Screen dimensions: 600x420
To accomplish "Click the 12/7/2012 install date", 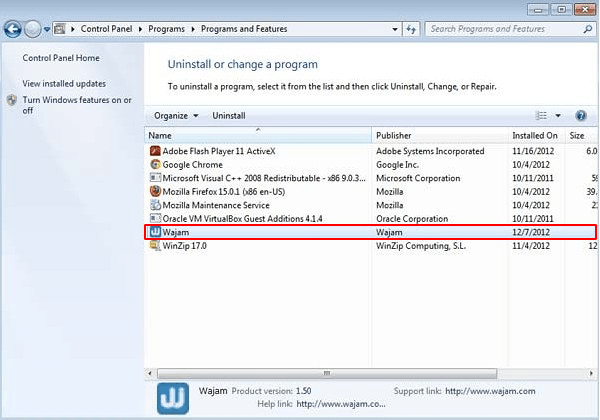I will pyautogui.click(x=531, y=232).
